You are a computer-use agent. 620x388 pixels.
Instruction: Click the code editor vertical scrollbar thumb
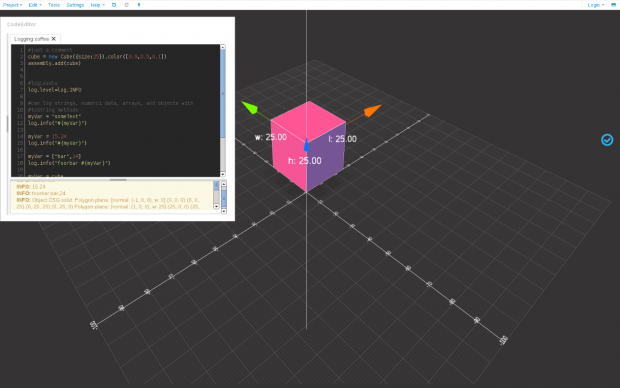point(223,94)
